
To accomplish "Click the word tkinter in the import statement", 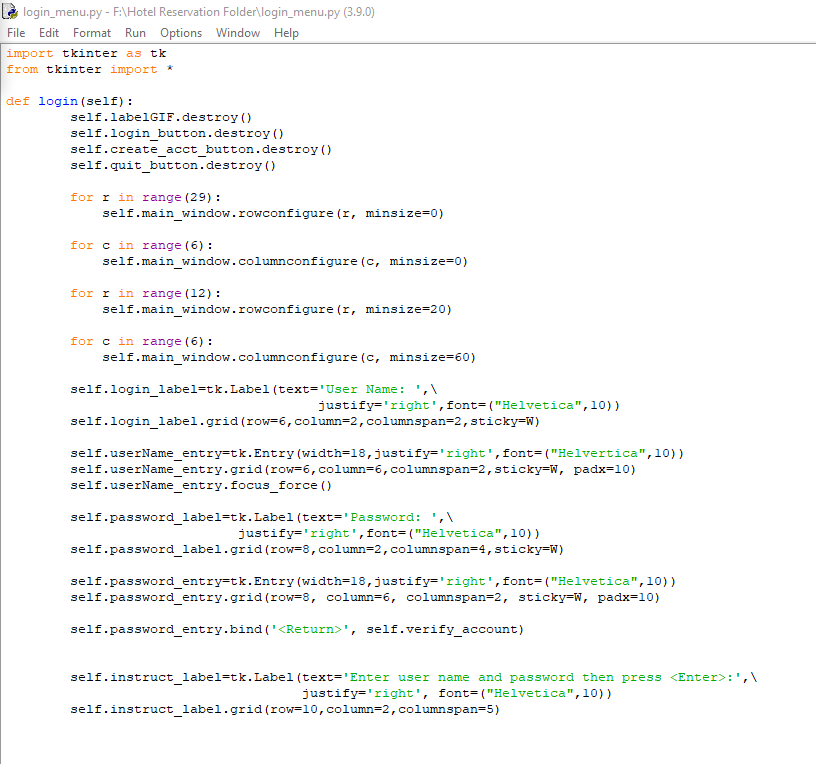I will tap(88, 53).
